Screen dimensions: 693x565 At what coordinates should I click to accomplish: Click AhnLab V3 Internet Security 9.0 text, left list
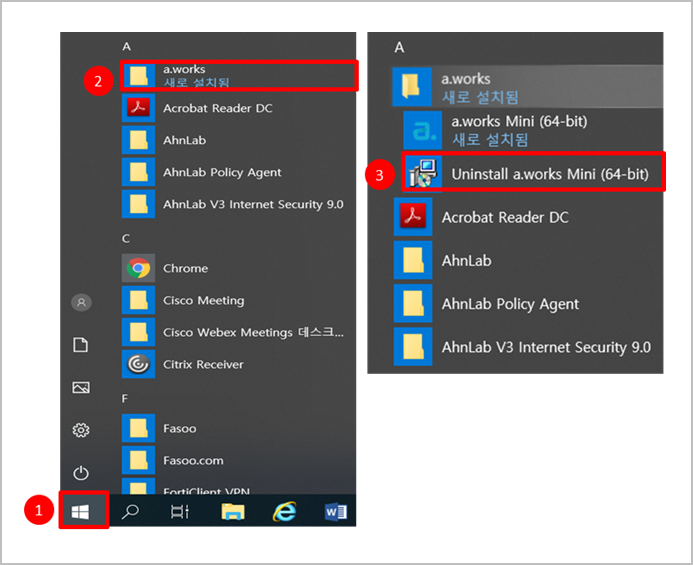tap(253, 204)
